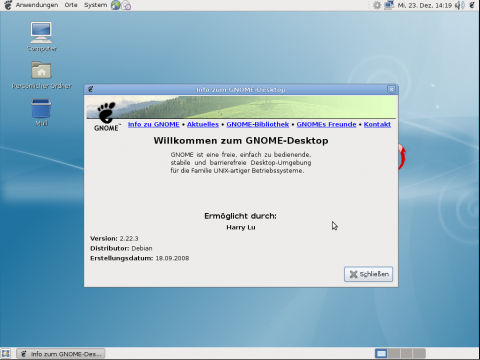Select the Computer desktop icon

(x=41, y=37)
